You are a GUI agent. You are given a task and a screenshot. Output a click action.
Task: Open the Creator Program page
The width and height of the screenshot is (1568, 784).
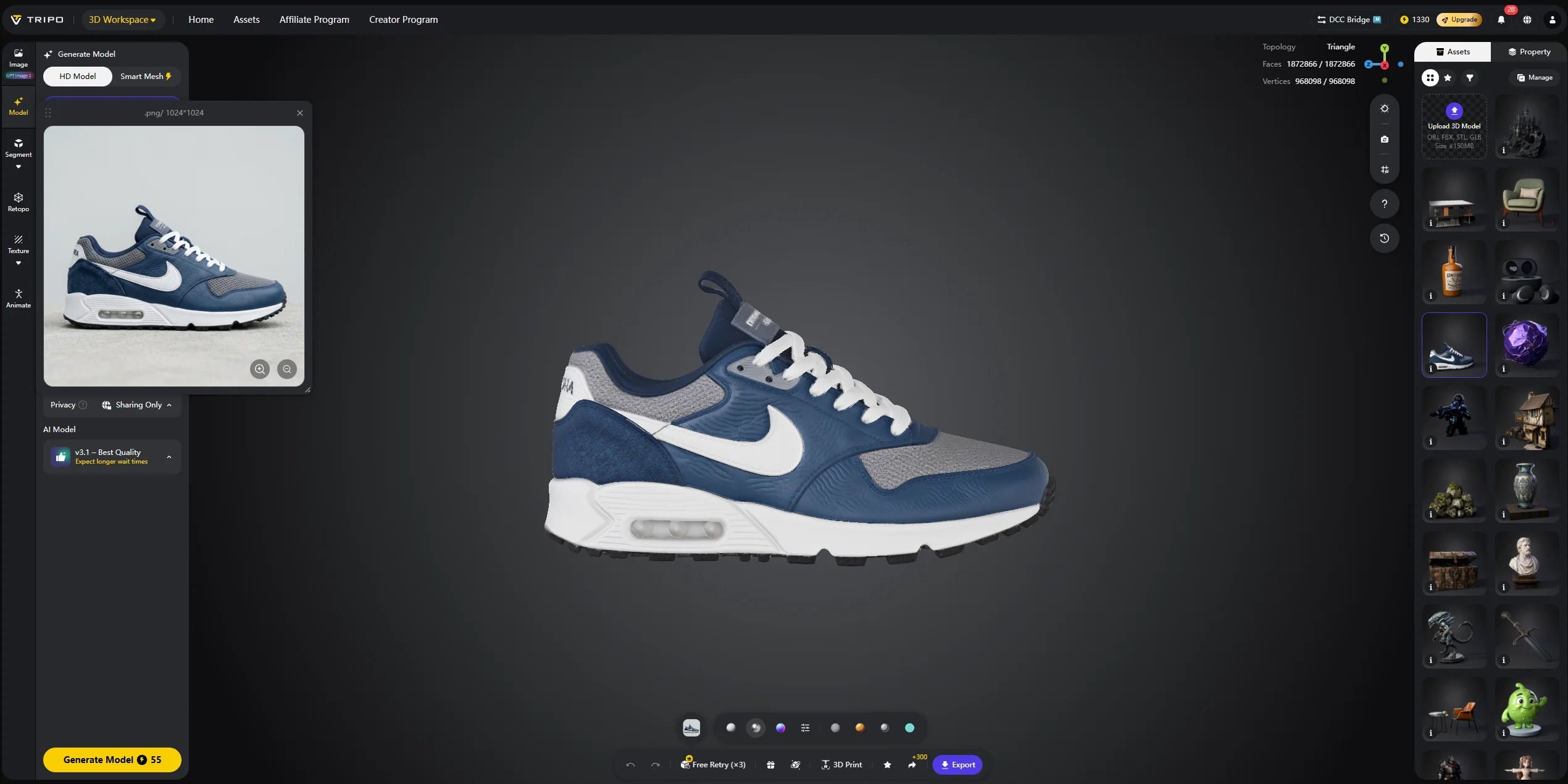[x=404, y=20]
